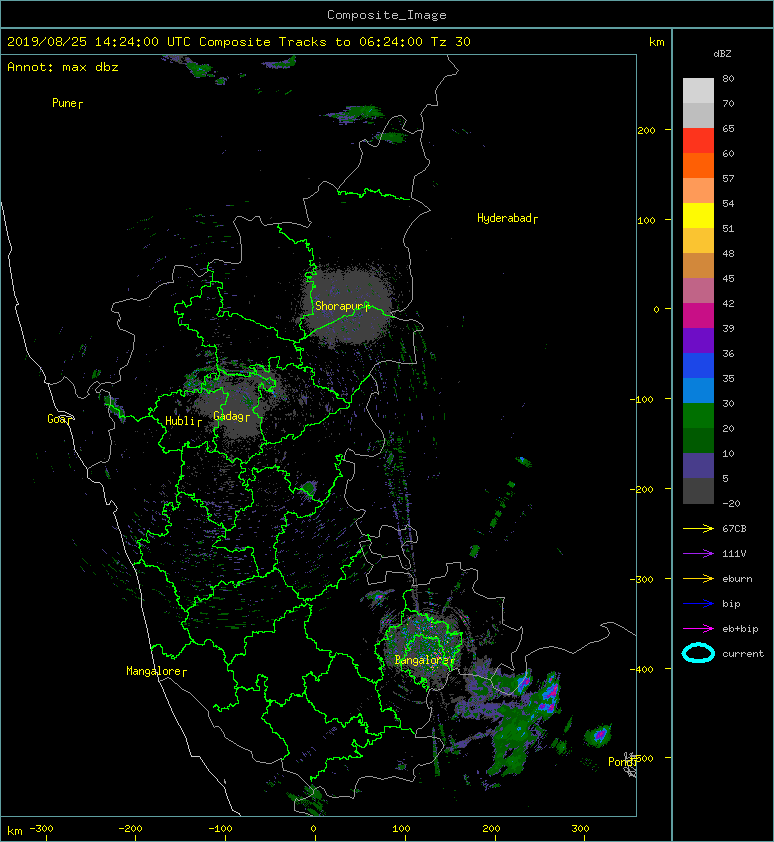The width and height of the screenshot is (774, 842).
Task: Click the 67CB legend label text
Action: pos(734,529)
